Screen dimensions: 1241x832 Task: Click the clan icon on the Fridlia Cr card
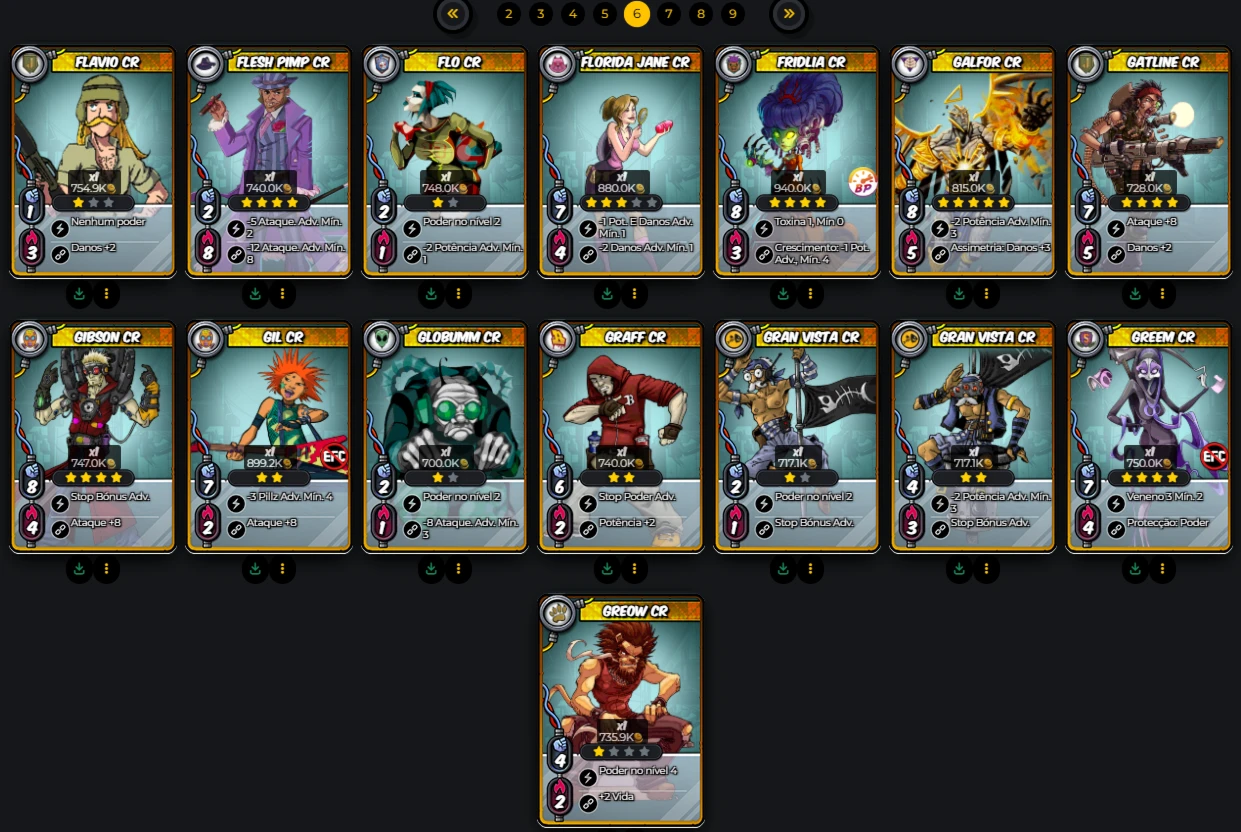coord(734,65)
